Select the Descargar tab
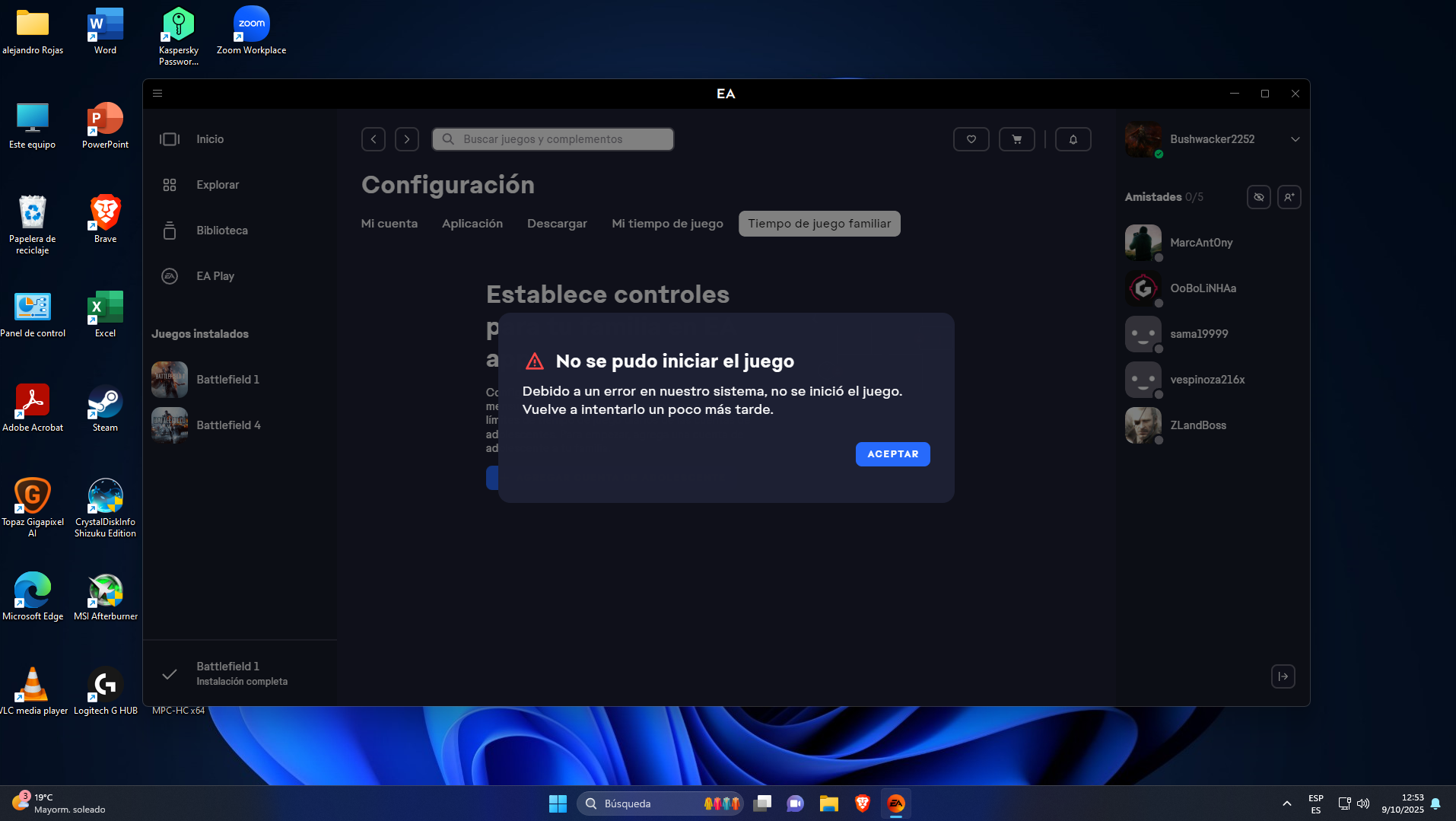 point(557,224)
